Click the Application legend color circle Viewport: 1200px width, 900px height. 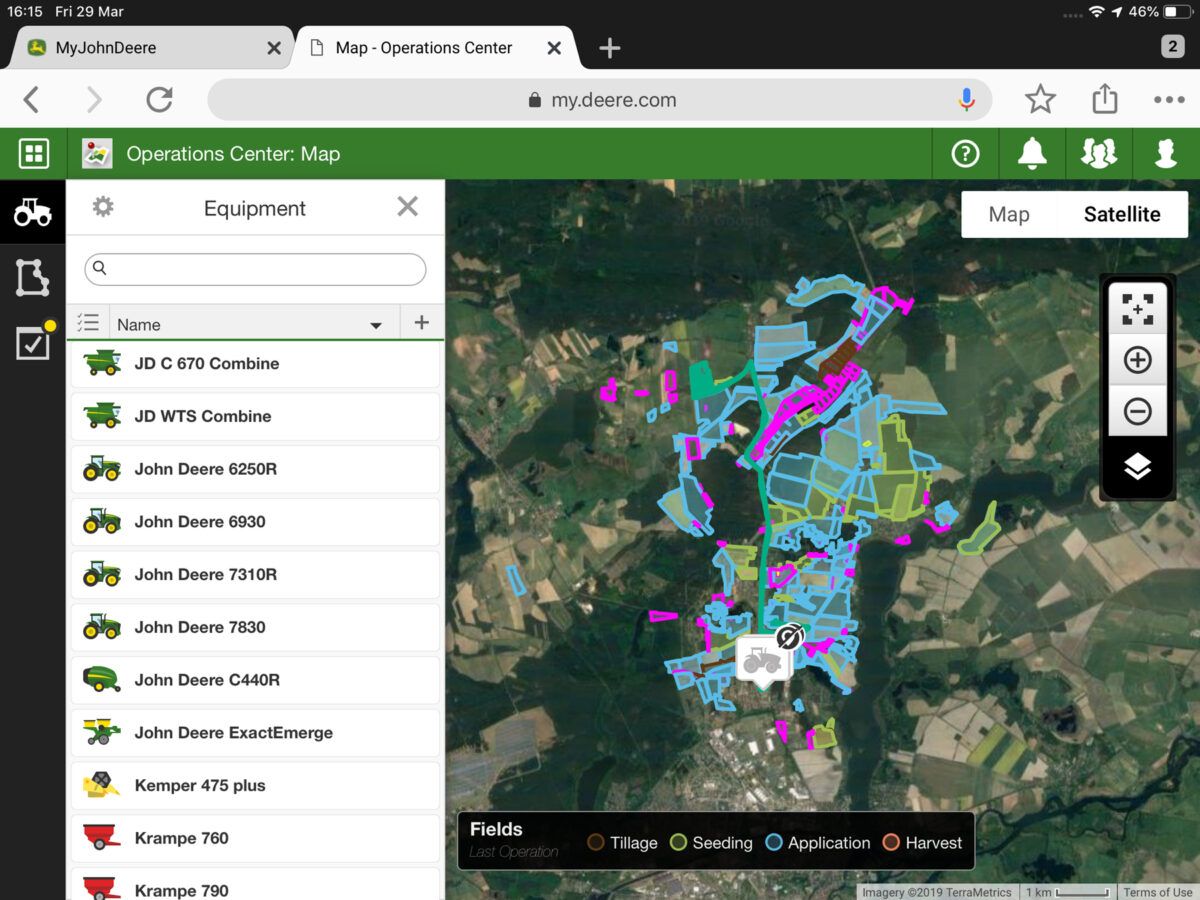(773, 843)
